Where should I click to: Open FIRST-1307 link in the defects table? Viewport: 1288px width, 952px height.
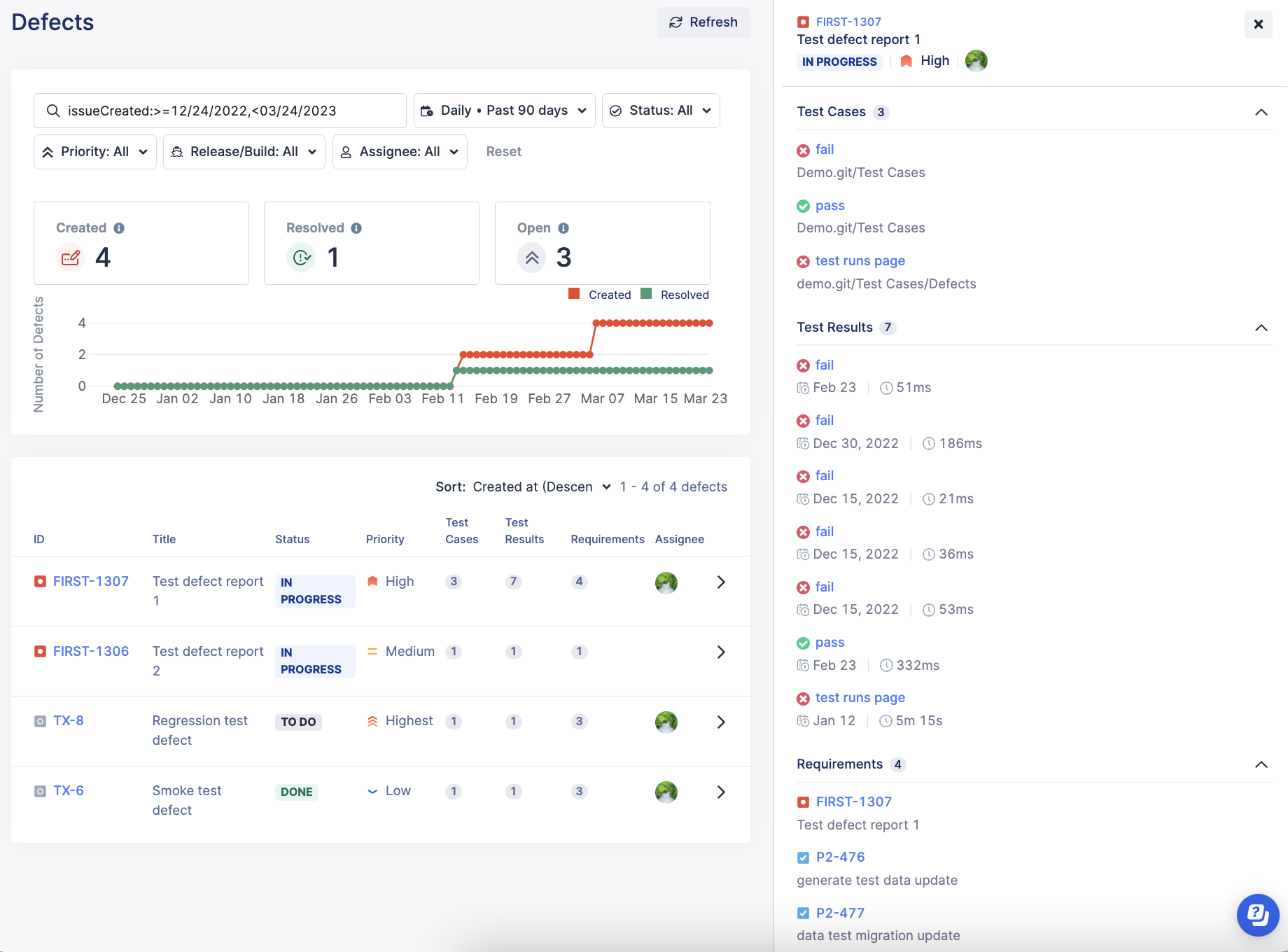coord(91,582)
